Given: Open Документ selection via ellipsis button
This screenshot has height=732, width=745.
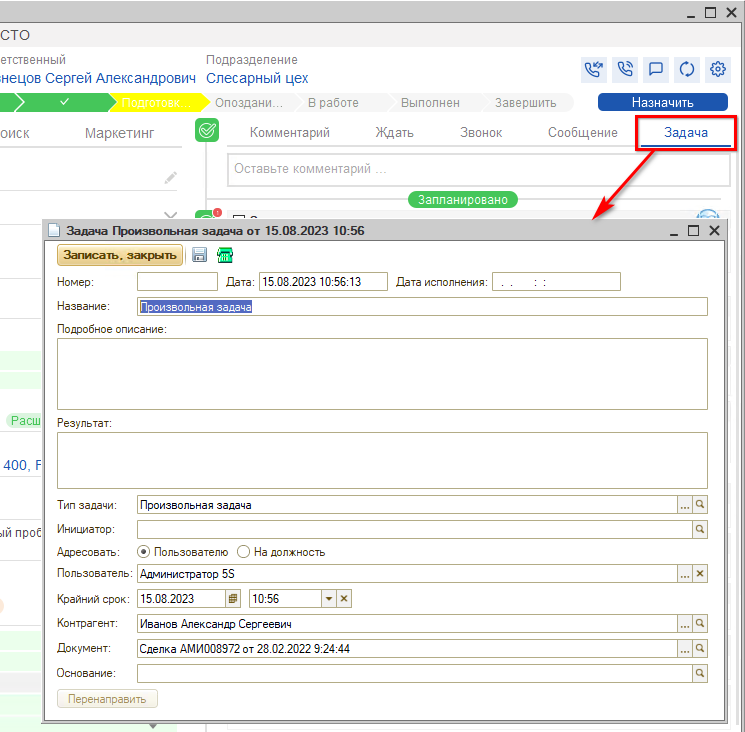Looking at the screenshot, I should (685, 649).
